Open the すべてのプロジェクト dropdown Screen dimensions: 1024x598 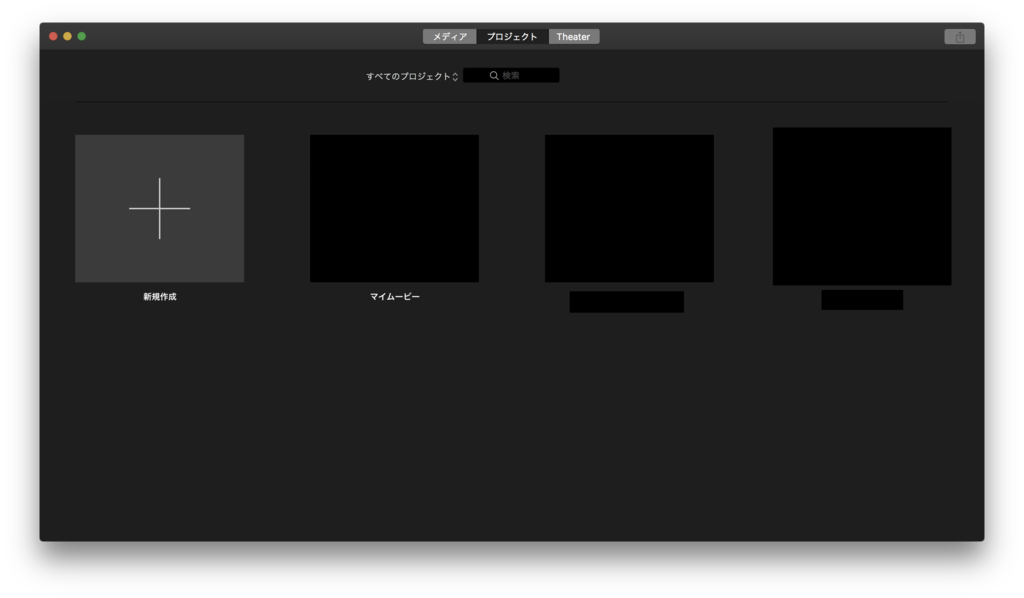click(412, 76)
